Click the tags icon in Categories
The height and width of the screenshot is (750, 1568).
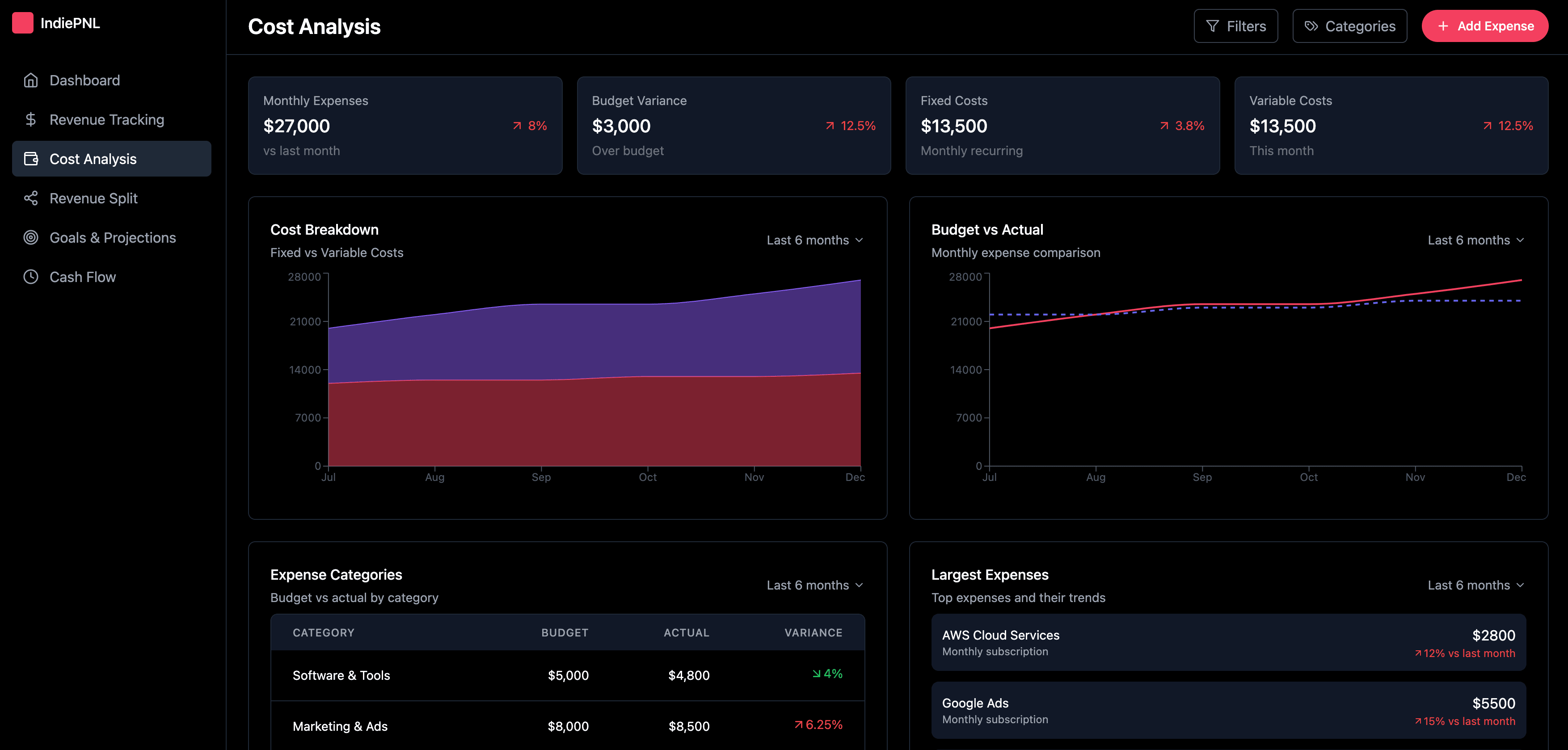(1311, 26)
